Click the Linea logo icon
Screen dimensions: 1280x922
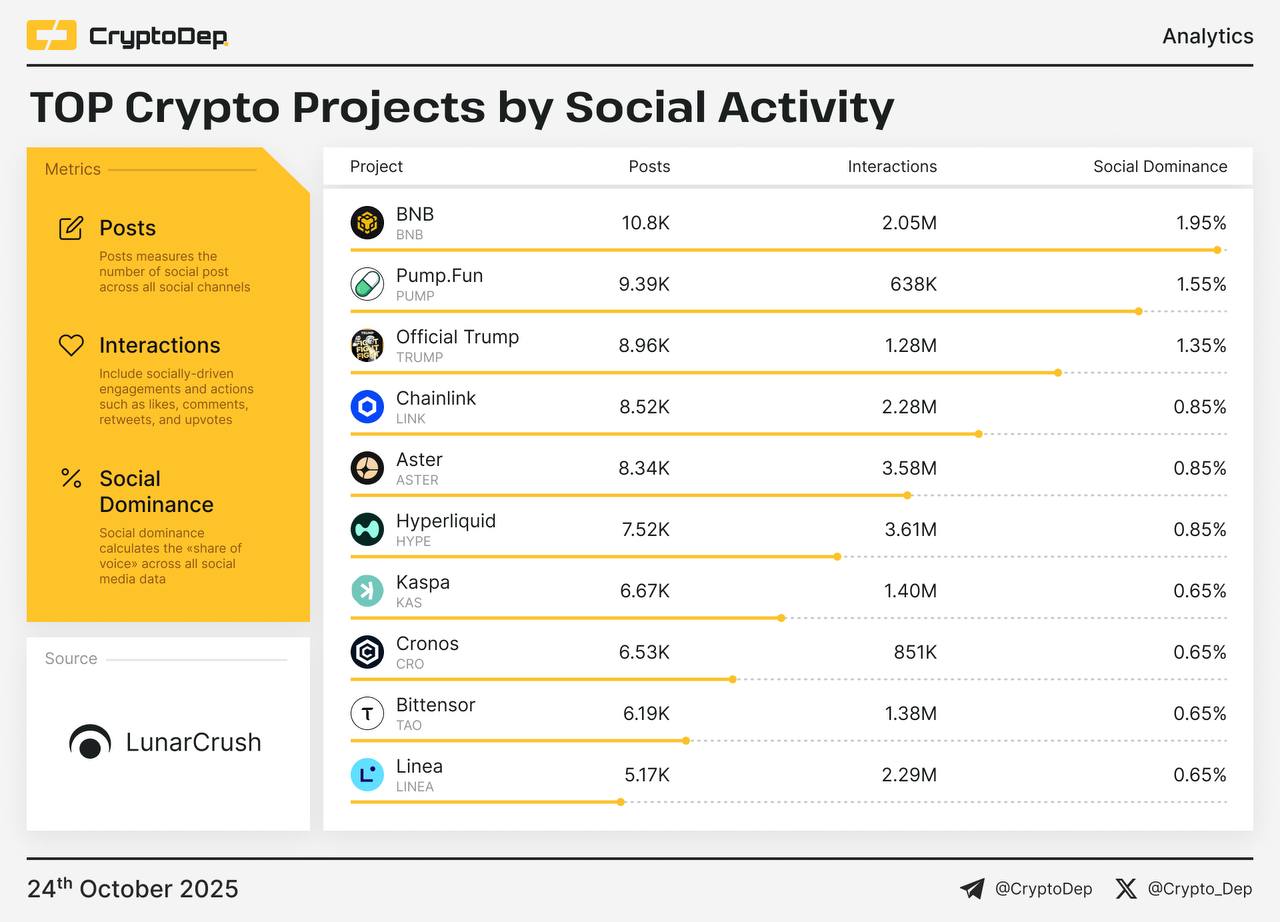(367, 775)
